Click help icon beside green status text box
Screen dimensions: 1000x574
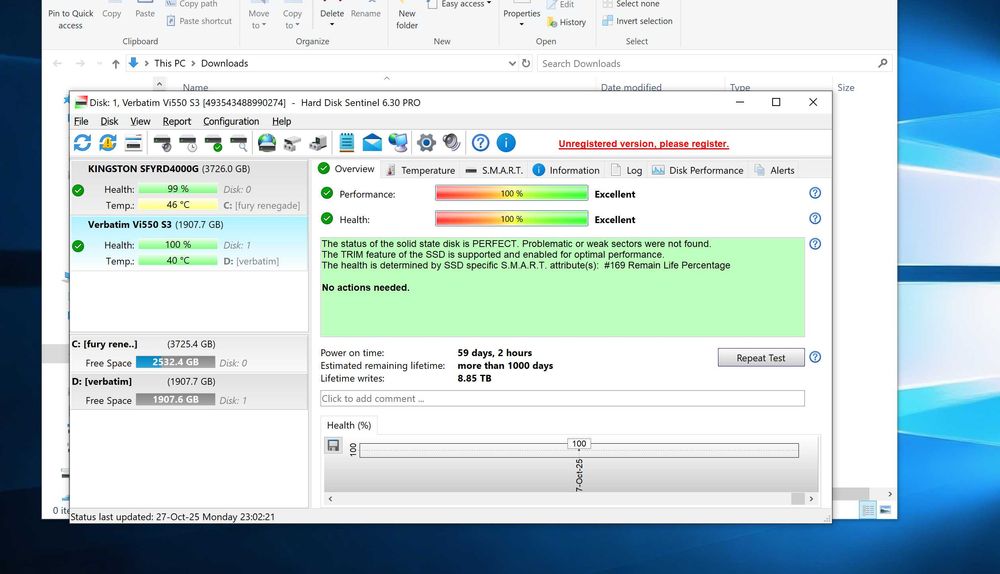pyautogui.click(x=815, y=244)
